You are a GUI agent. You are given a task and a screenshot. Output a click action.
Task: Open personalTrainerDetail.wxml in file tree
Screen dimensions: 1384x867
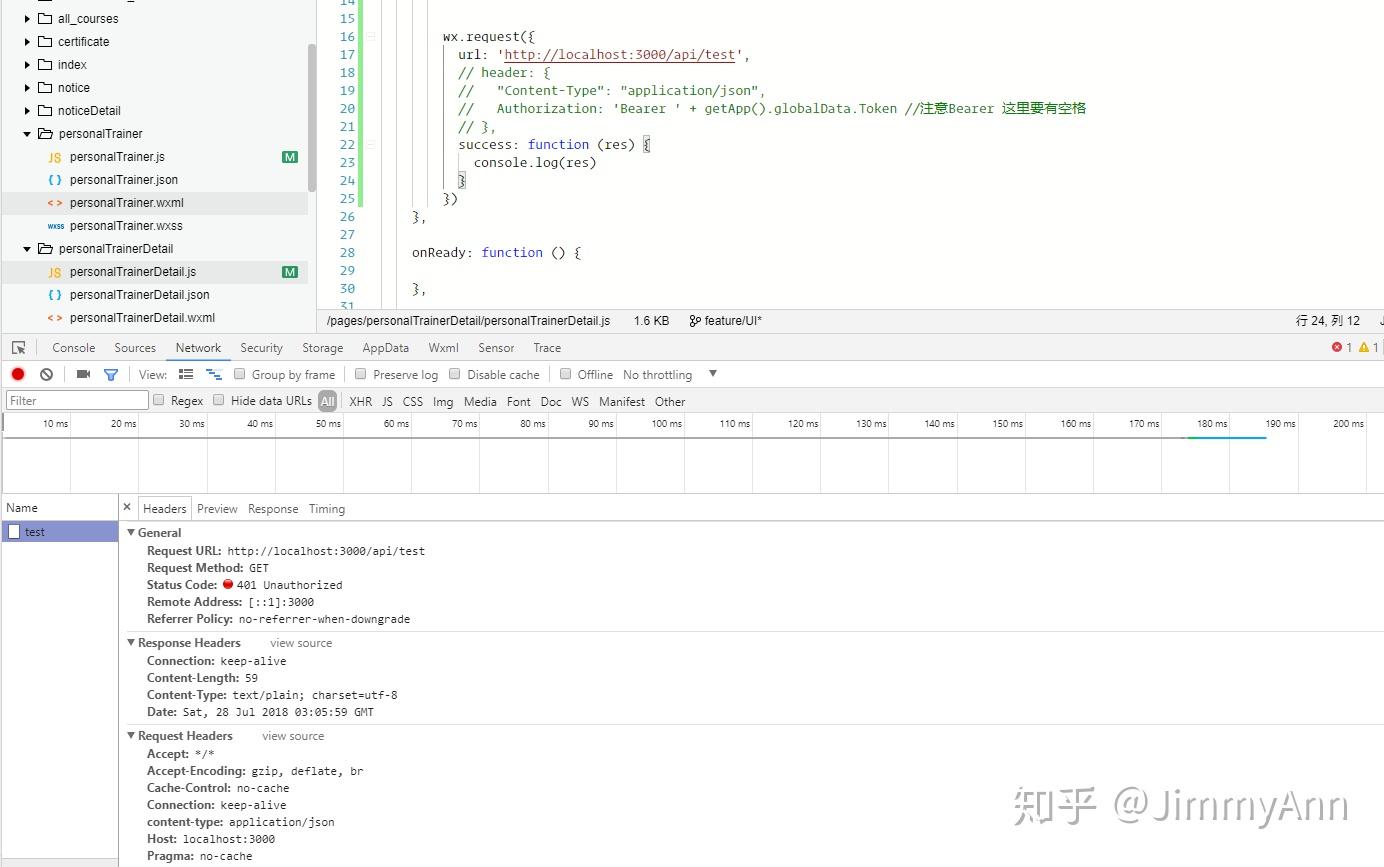142,318
